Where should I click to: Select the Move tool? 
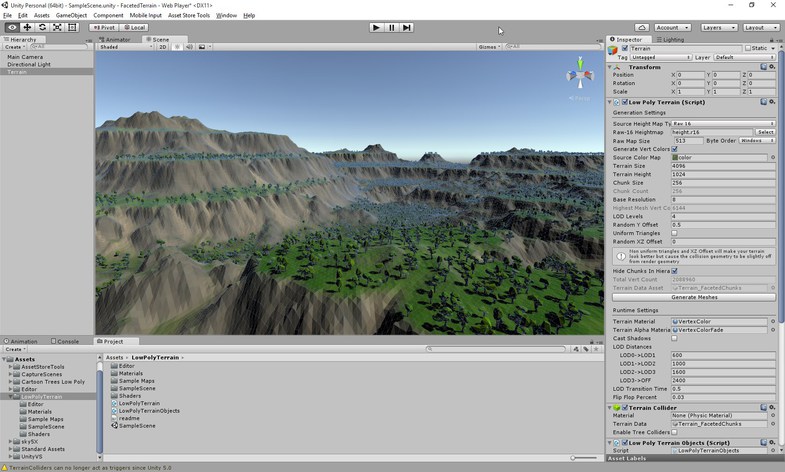pos(27,28)
